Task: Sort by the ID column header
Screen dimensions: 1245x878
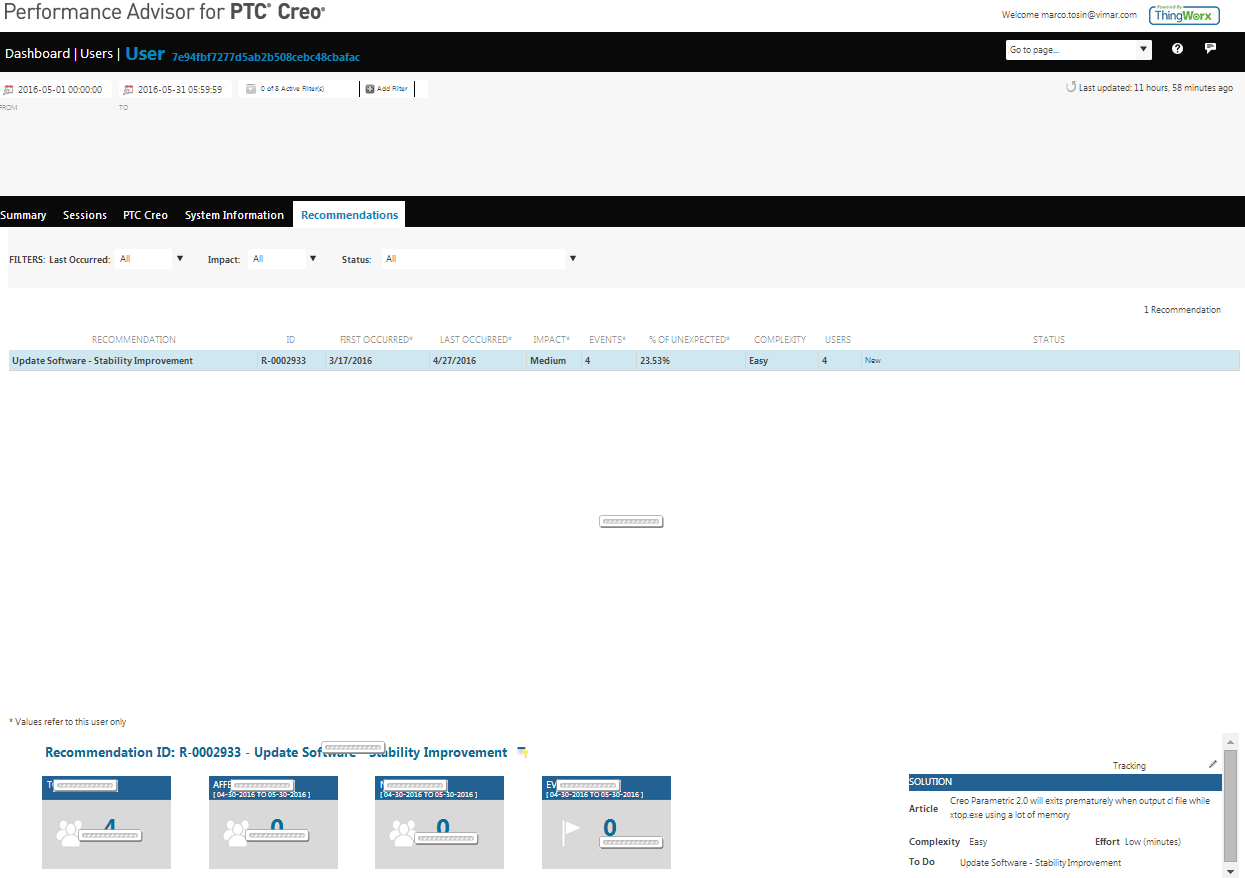Action: (291, 340)
